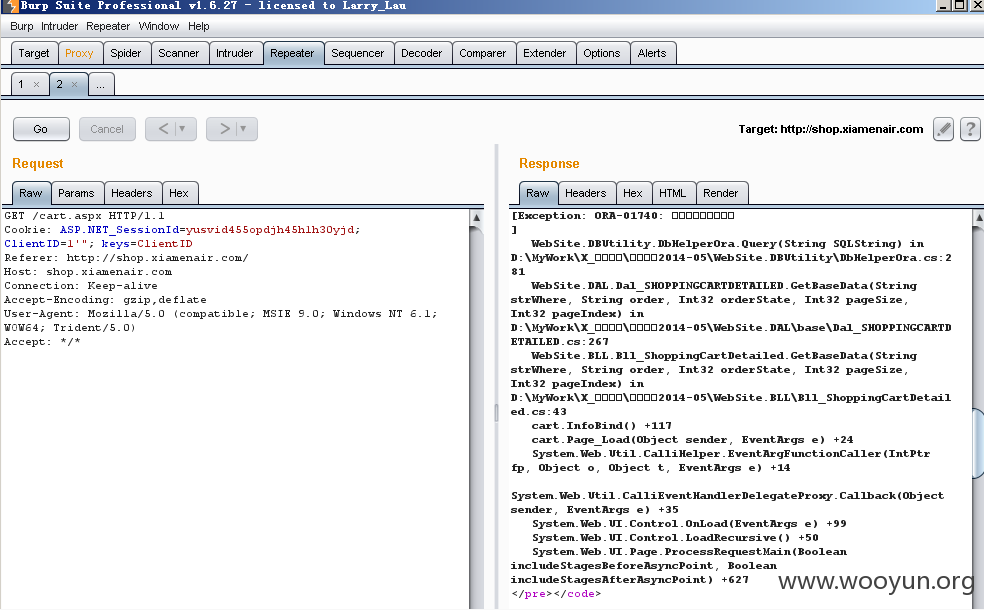Open the Intruder menu in menu bar
984x610 pixels.
[x=60, y=26]
